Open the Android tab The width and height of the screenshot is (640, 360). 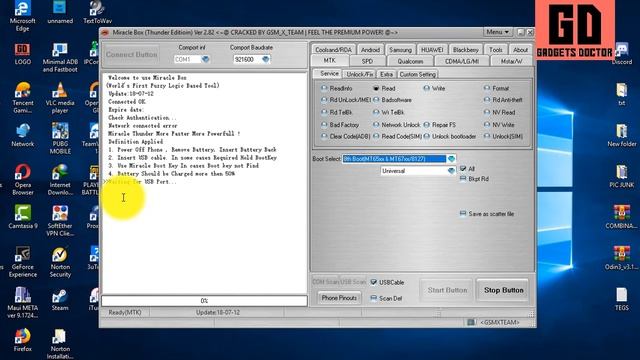pyautogui.click(x=370, y=50)
